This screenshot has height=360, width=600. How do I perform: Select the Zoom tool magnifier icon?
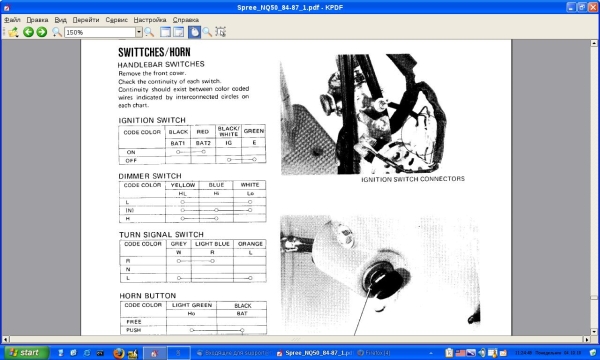[207, 32]
